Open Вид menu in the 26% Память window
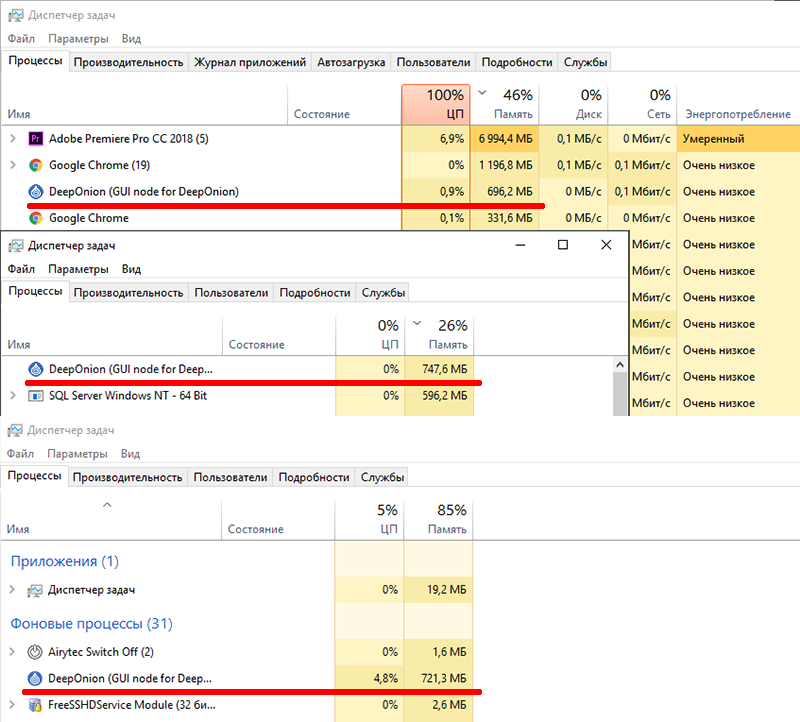This screenshot has width=800, height=722. pos(131,269)
